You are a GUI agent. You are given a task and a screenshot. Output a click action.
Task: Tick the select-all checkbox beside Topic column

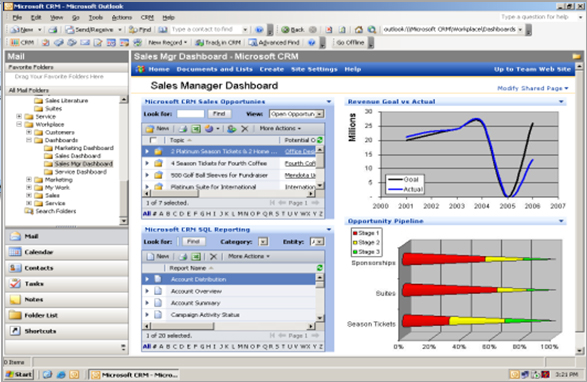tap(153, 140)
